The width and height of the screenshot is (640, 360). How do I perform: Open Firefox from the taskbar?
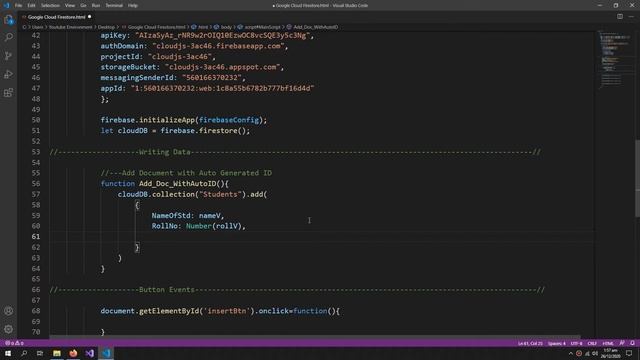coord(73,353)
